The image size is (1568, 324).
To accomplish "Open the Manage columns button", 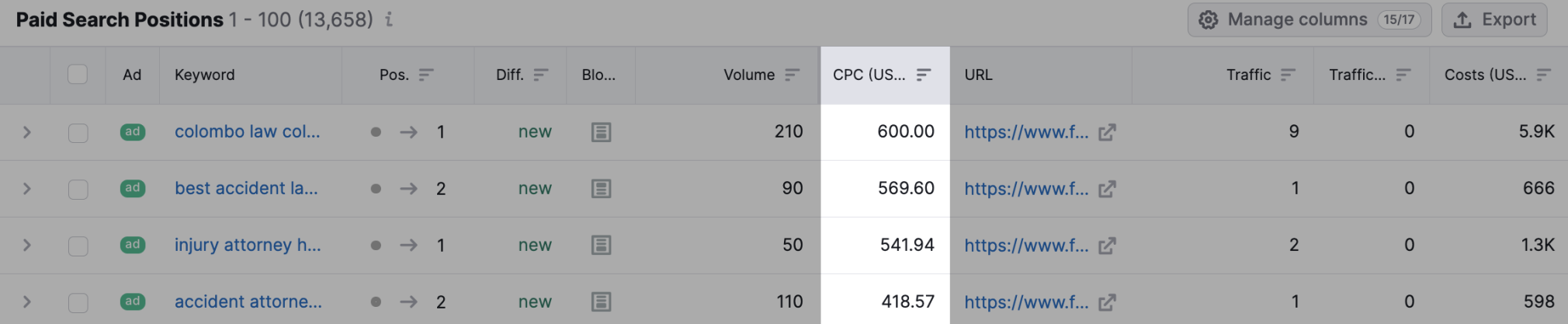I will point(1309,19).
